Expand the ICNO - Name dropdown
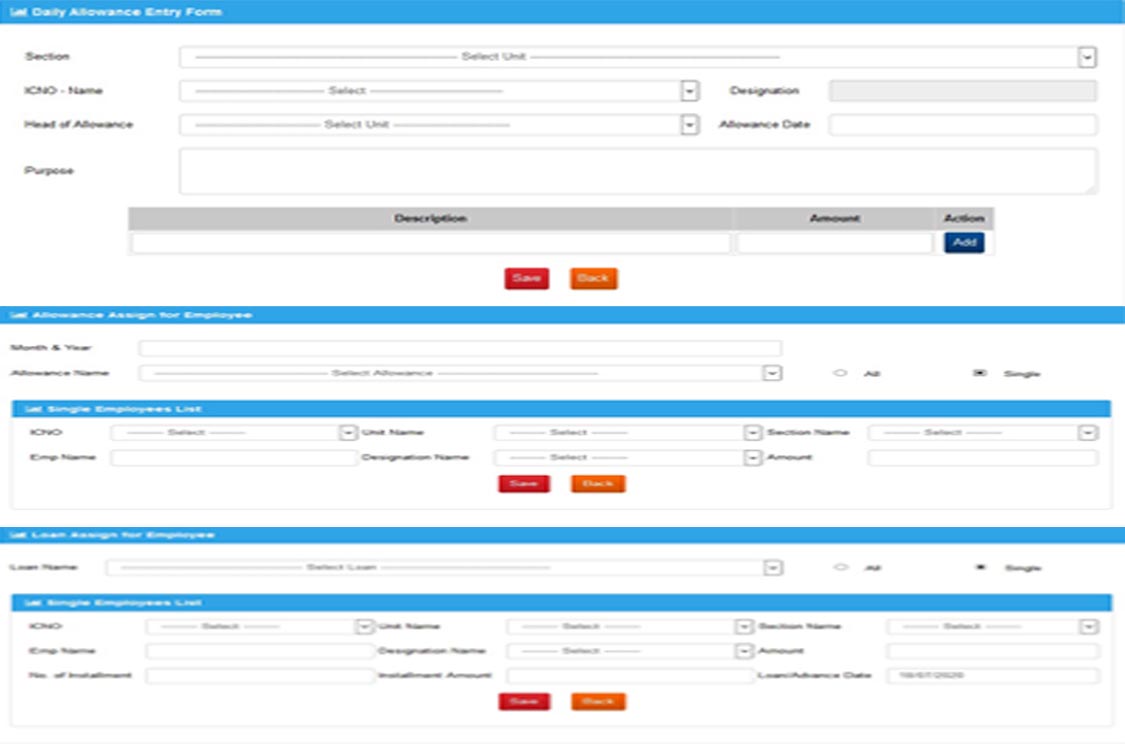This screenshot has width=1125, height=744. (x=438, y=91)
